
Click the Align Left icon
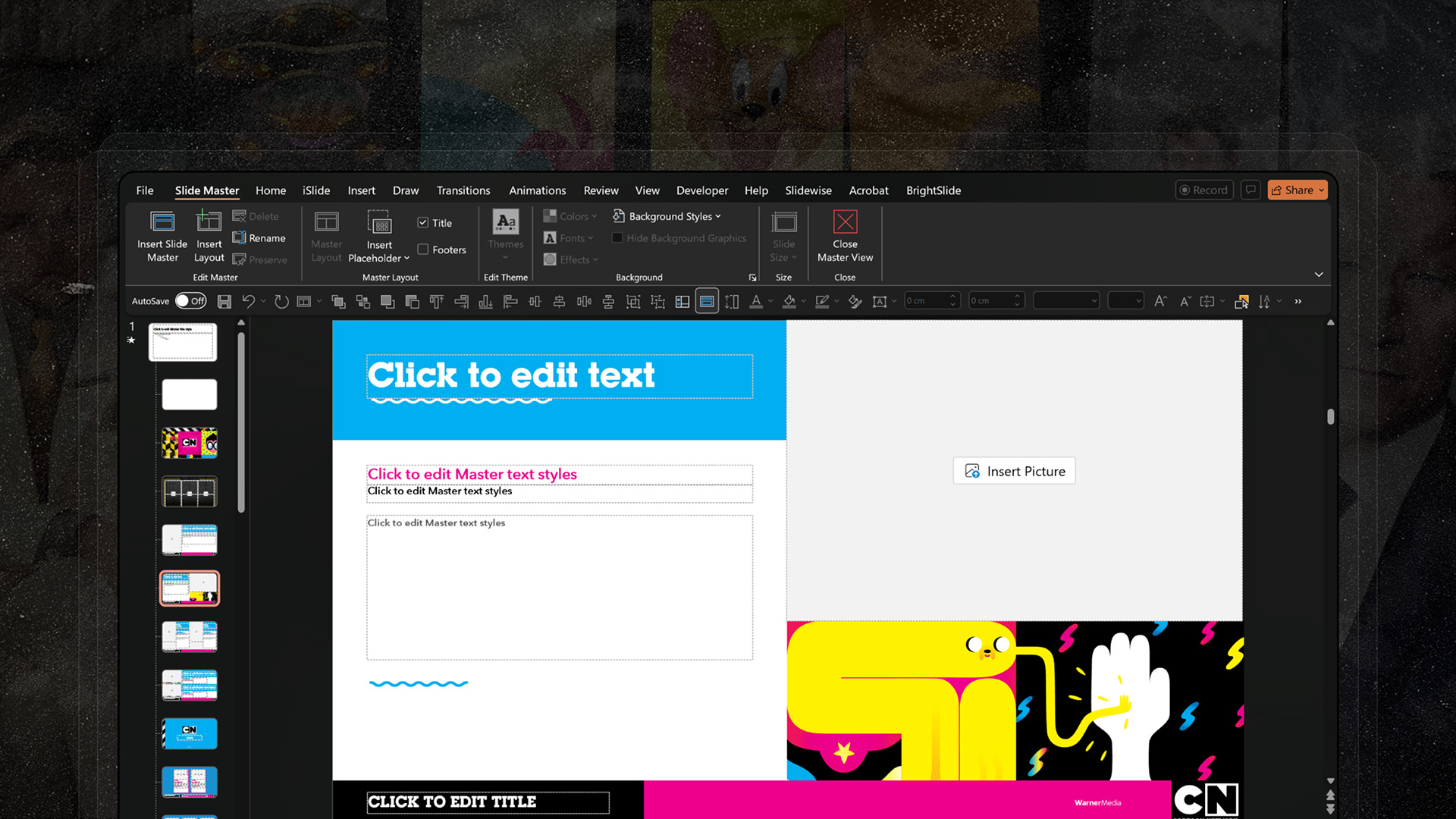click(510, 301)
